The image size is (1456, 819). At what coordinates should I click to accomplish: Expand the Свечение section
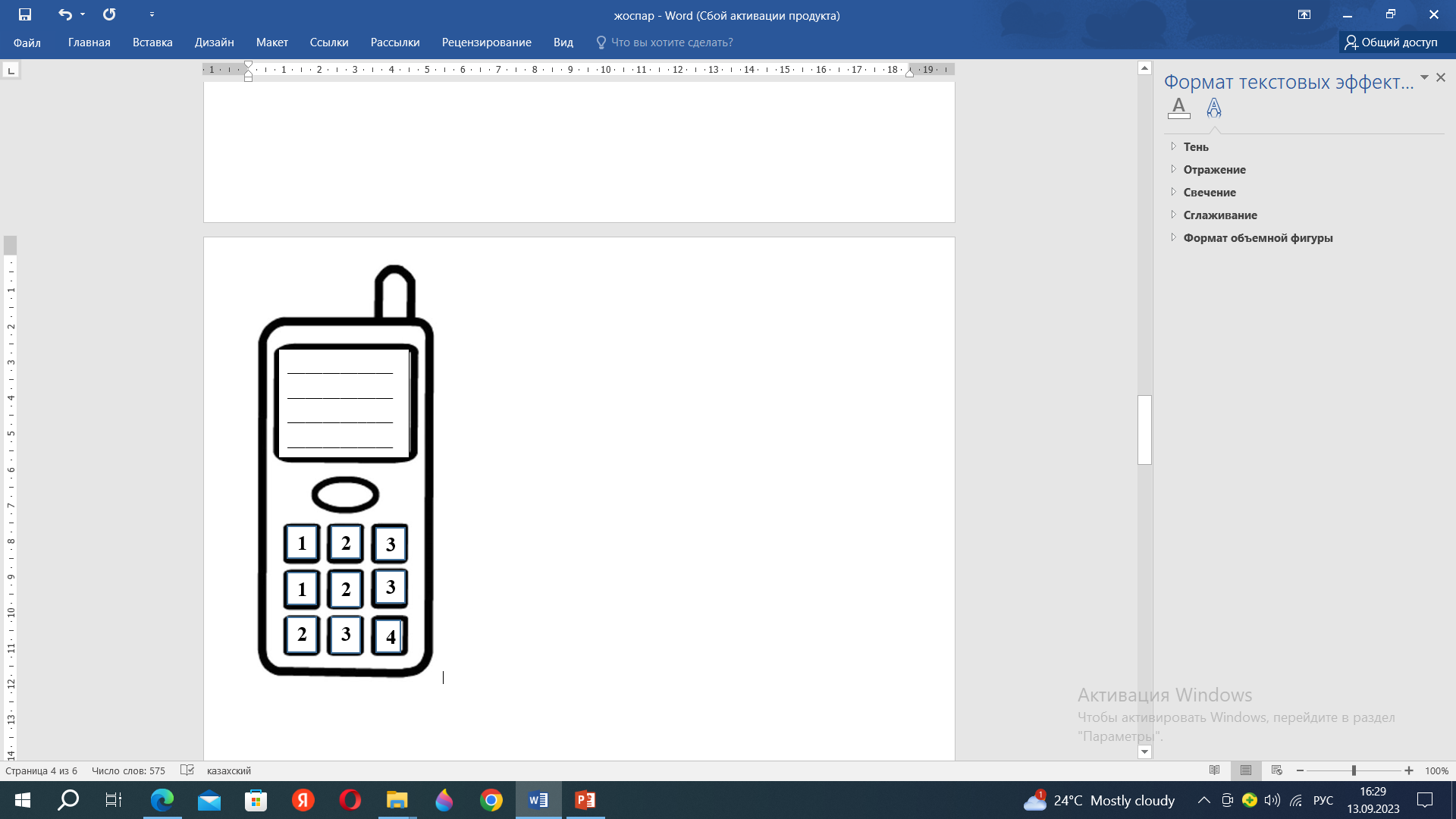click(x=1209, y=193)
